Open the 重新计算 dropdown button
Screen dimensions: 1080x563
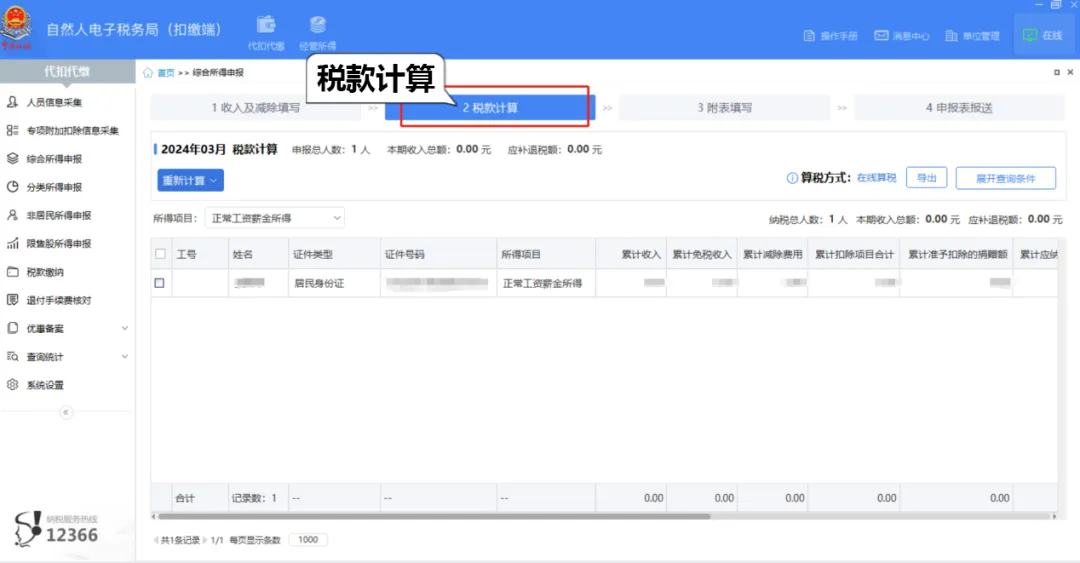(191, 181)
